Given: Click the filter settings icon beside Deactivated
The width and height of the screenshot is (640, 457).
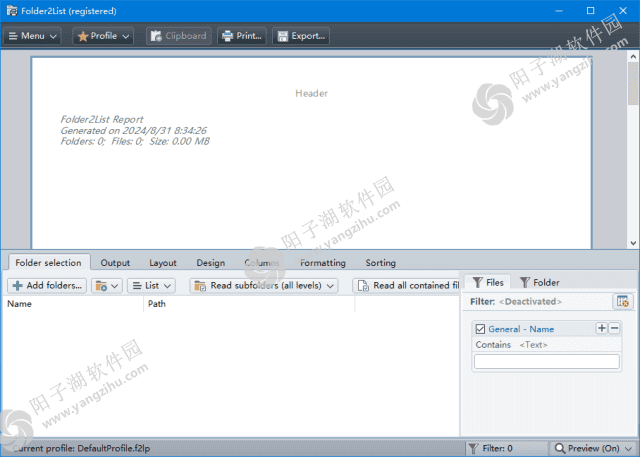Looking at the screenshot, I should pos(623,302).
